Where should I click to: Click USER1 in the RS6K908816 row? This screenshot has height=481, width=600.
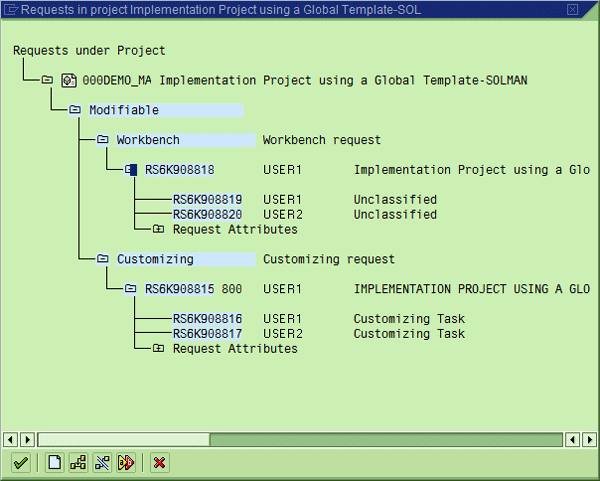pyautogui.click(x=282, y=319)
